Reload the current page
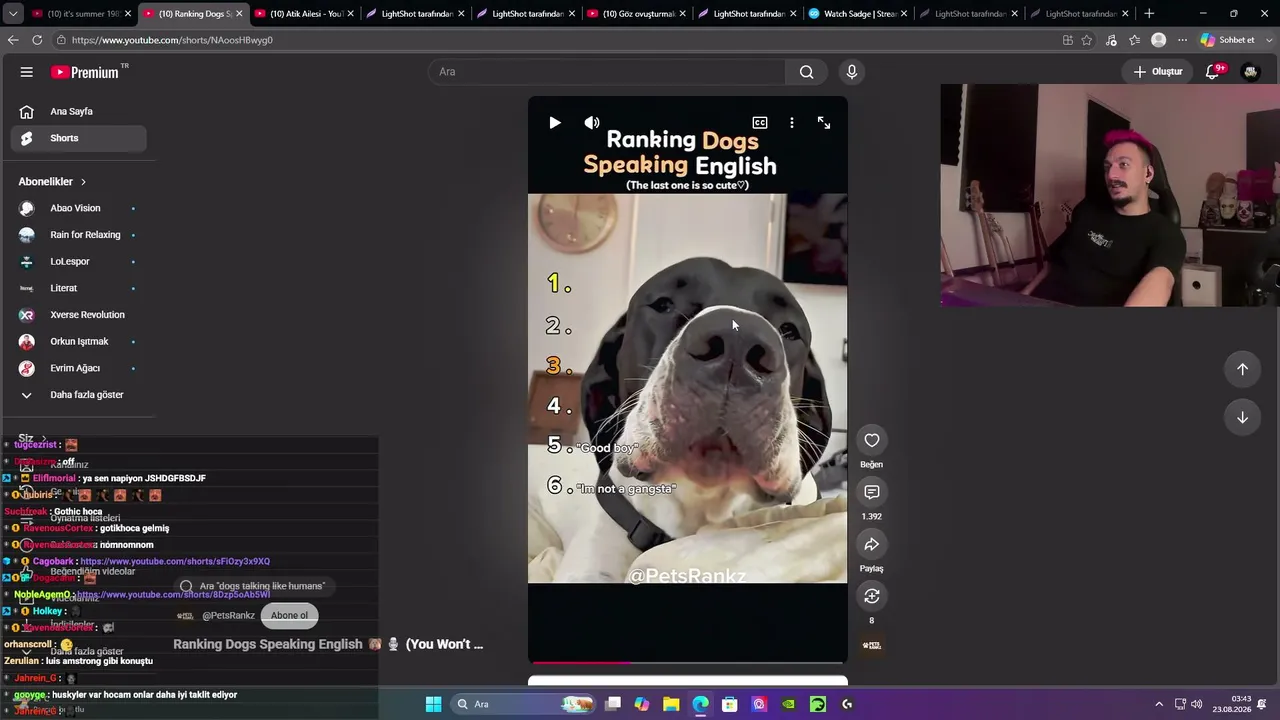The width and height of the screenshot is (1280, 720). click(x=37, y=40)
